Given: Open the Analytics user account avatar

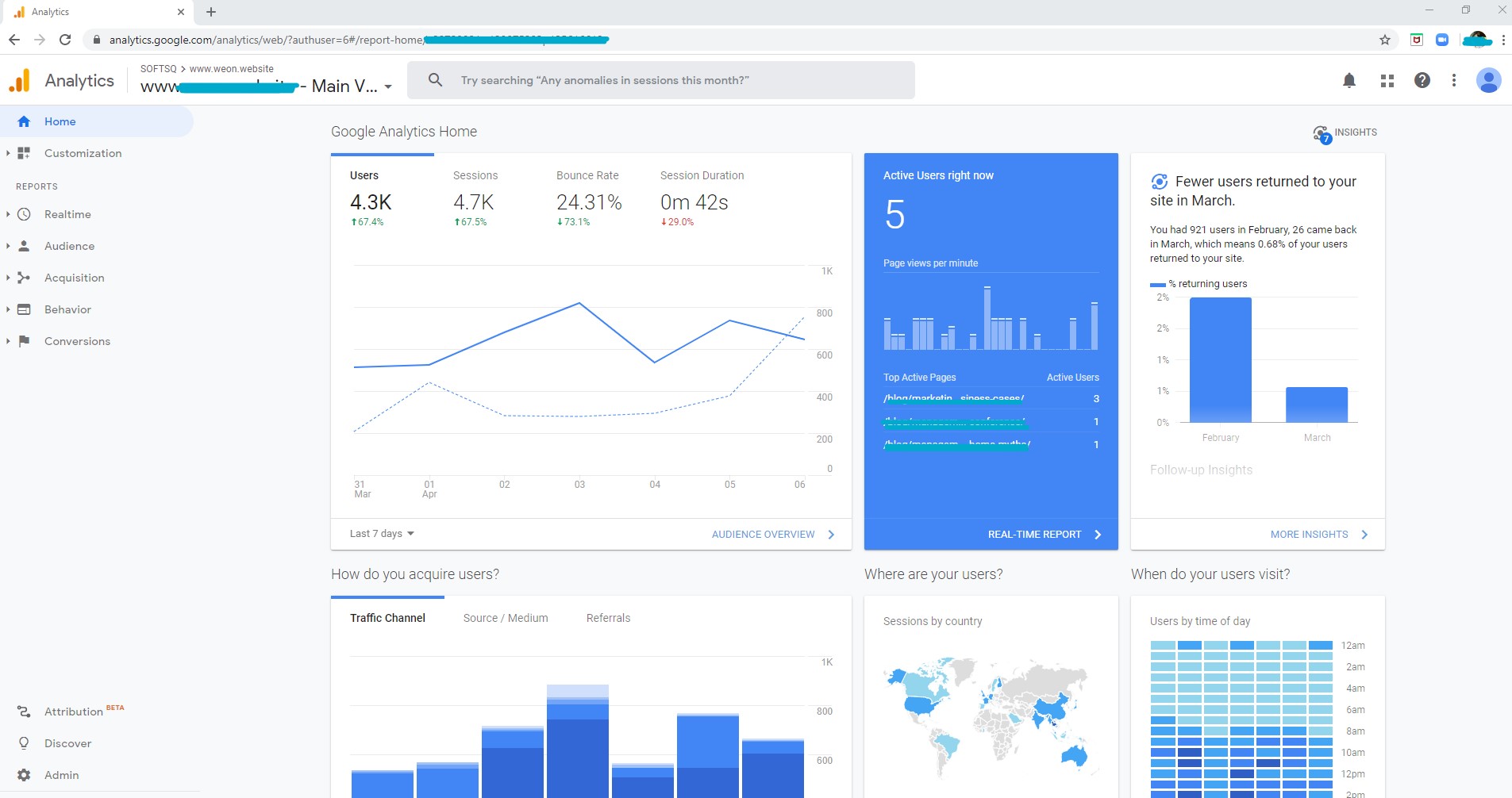Looking at the screenshot, I should (1488, 80).
